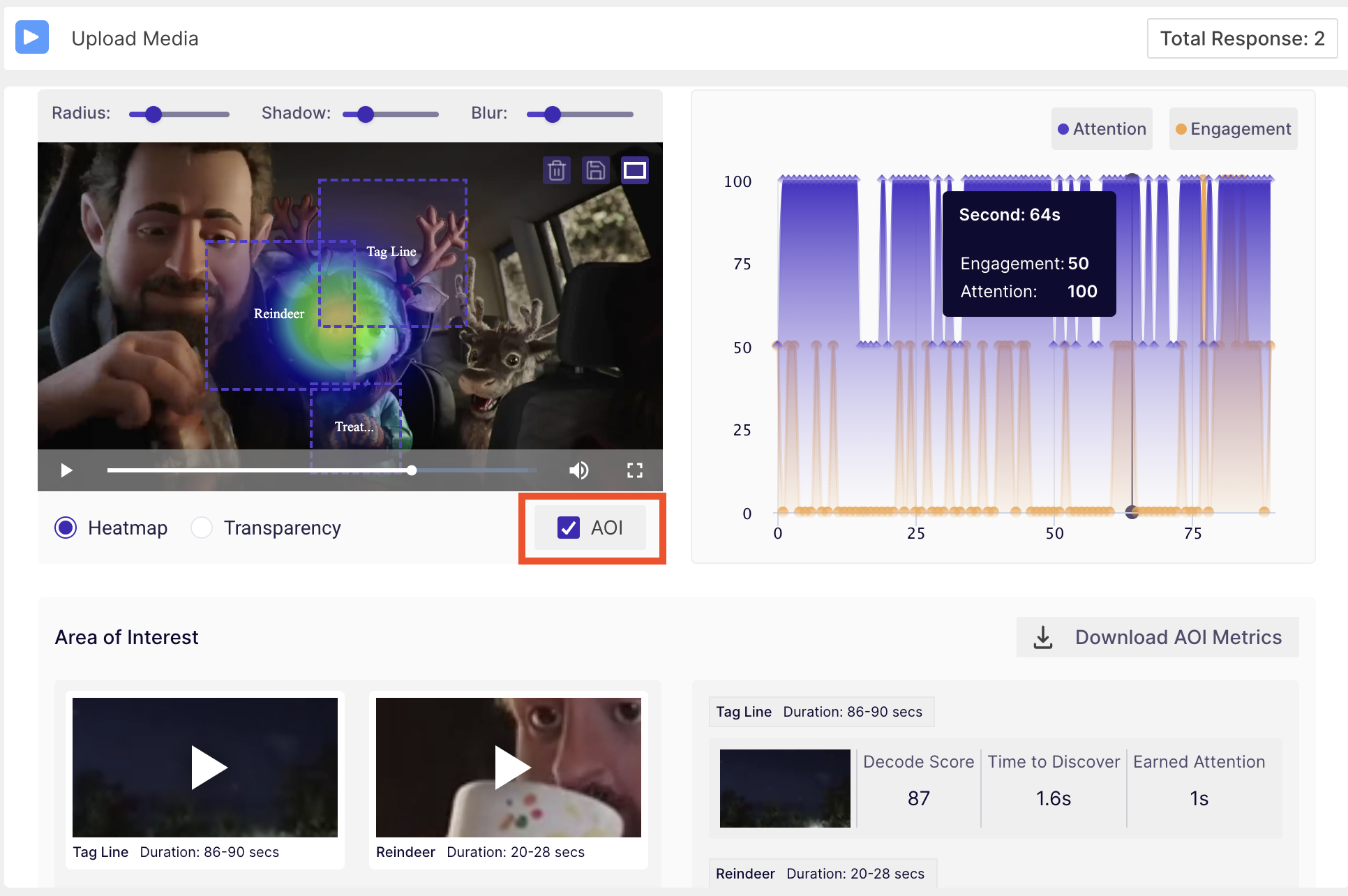Uncheck the AOI checkbox

pyautogui.click(x=569, y=528)
